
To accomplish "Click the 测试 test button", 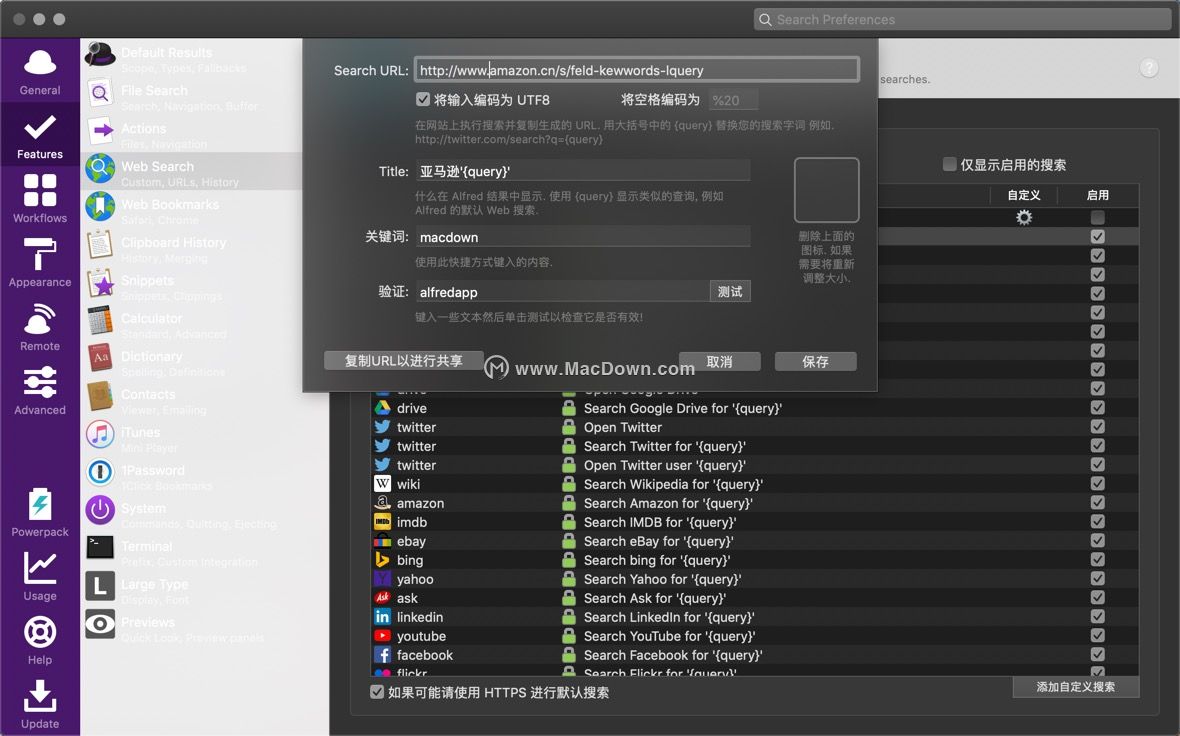I will pos(730,291).
